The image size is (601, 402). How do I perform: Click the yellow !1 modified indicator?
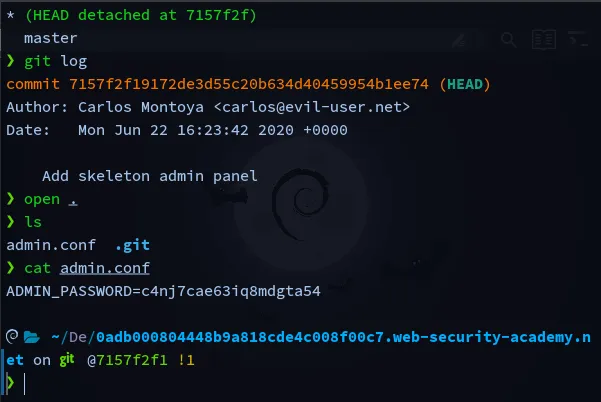(x=186, y=360)
